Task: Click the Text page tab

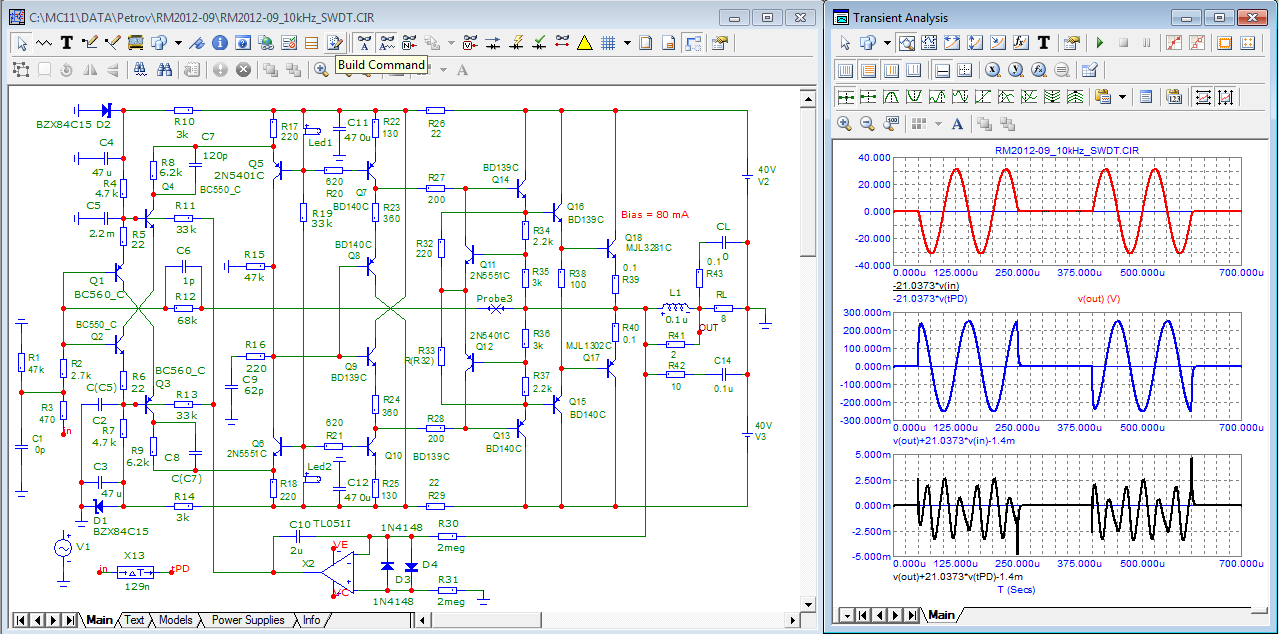Action: point(134,620)
